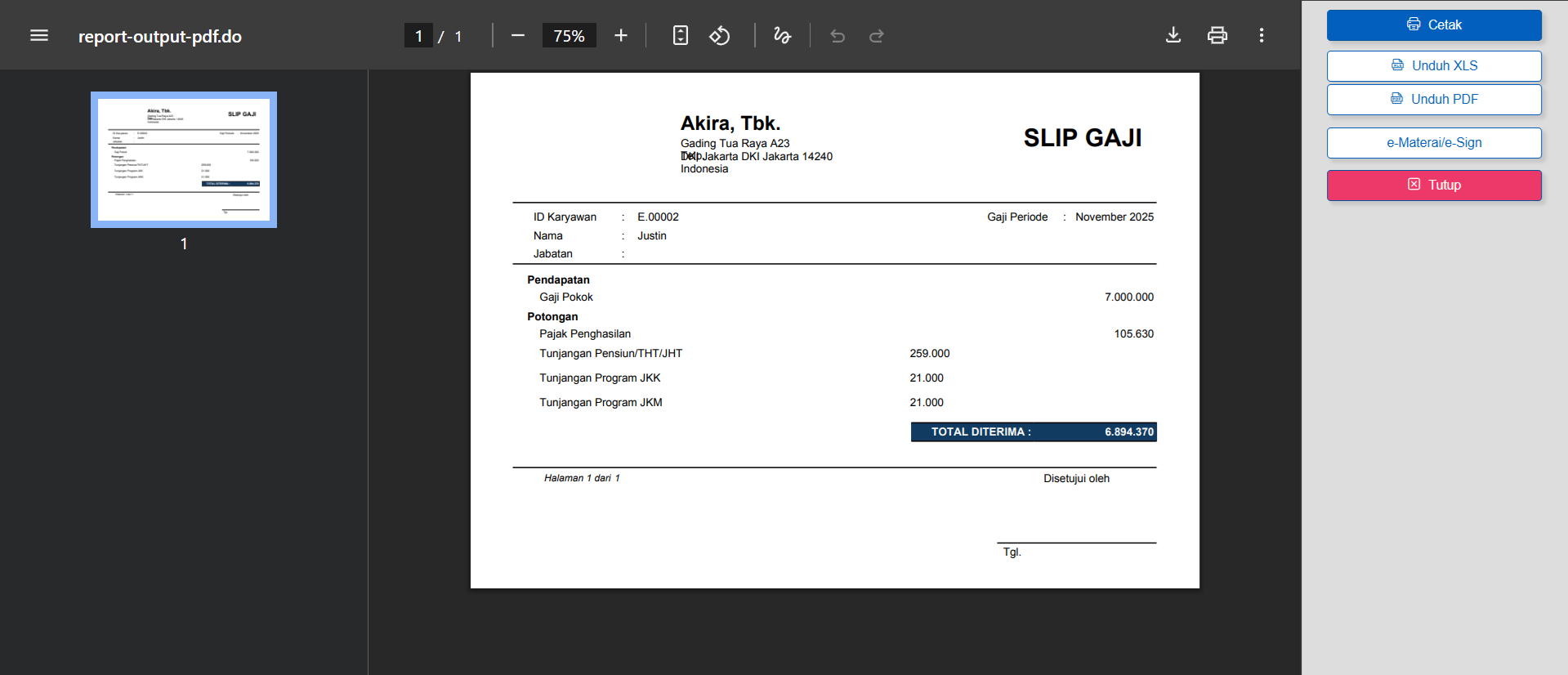Close the report with the Tutup button
The image size is (1568, 675).
tap(1434, 186)
